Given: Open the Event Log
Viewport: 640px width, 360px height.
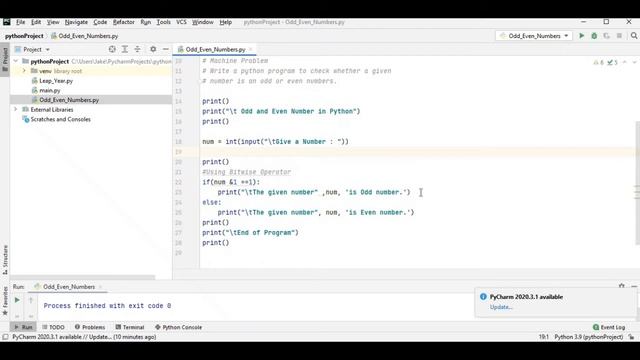Looking at the screenshot, I should pos(609,327).
